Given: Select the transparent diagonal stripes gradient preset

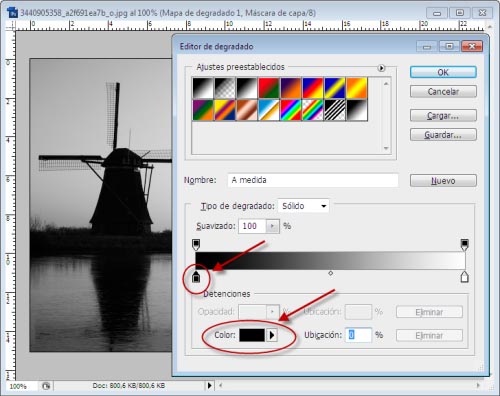Looking at the screenshot, I should point(335,110).
